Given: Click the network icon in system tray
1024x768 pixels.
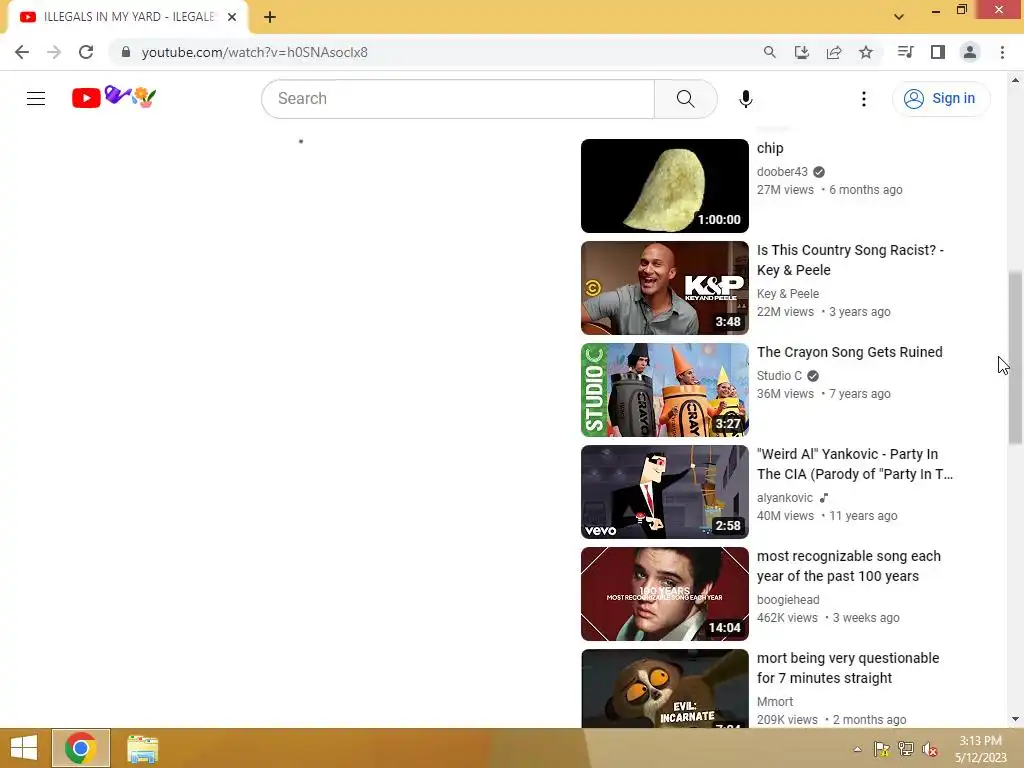Looking at the screenshot, I should click(x=905, y=749).
